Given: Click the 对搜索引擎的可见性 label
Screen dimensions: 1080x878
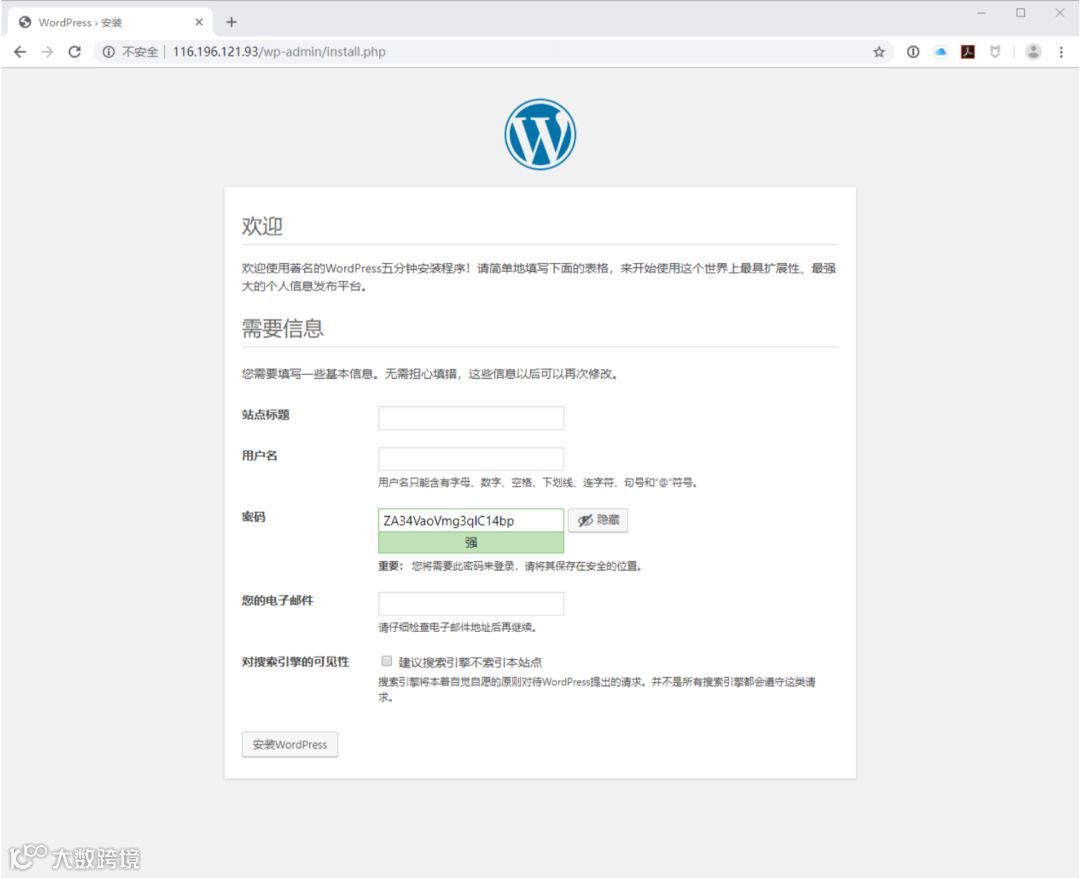Looking at the screenshot, I should coord(295,662).
